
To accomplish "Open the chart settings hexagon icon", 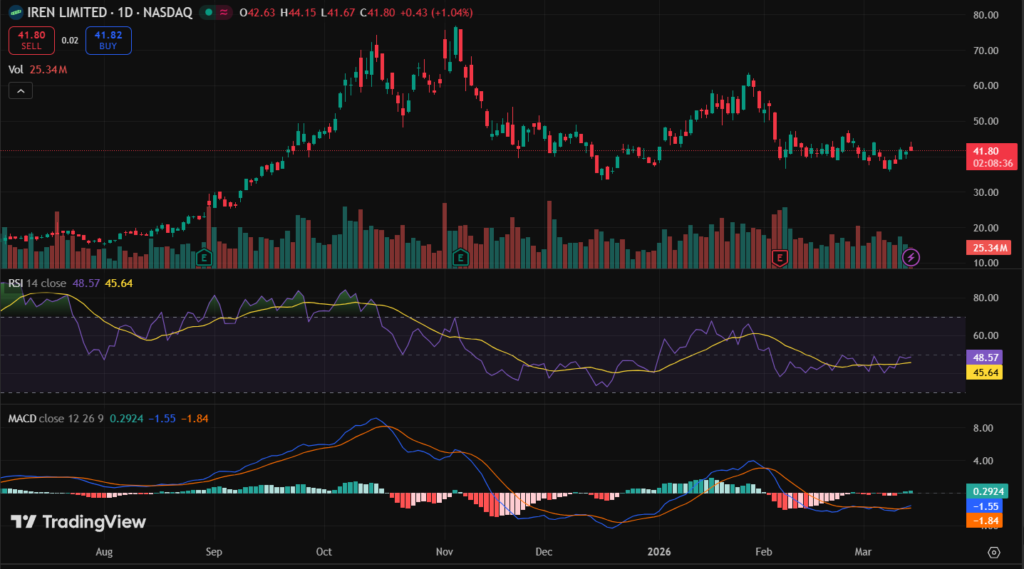I will tap(993, 551).
